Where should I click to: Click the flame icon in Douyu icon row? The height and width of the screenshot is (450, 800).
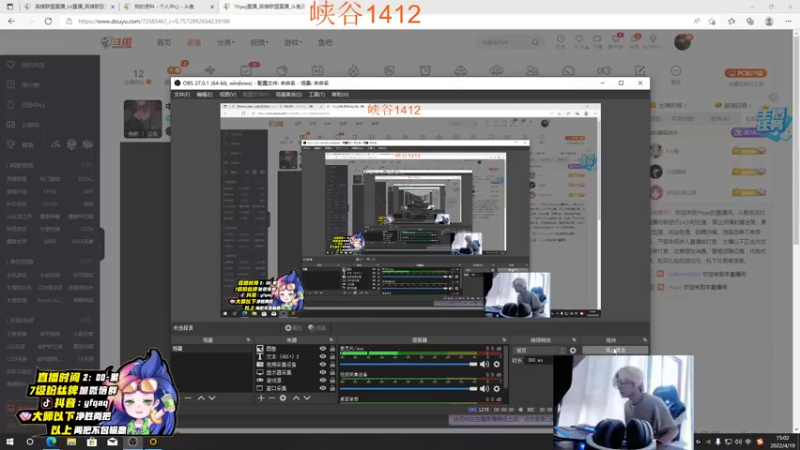point(354,71)
